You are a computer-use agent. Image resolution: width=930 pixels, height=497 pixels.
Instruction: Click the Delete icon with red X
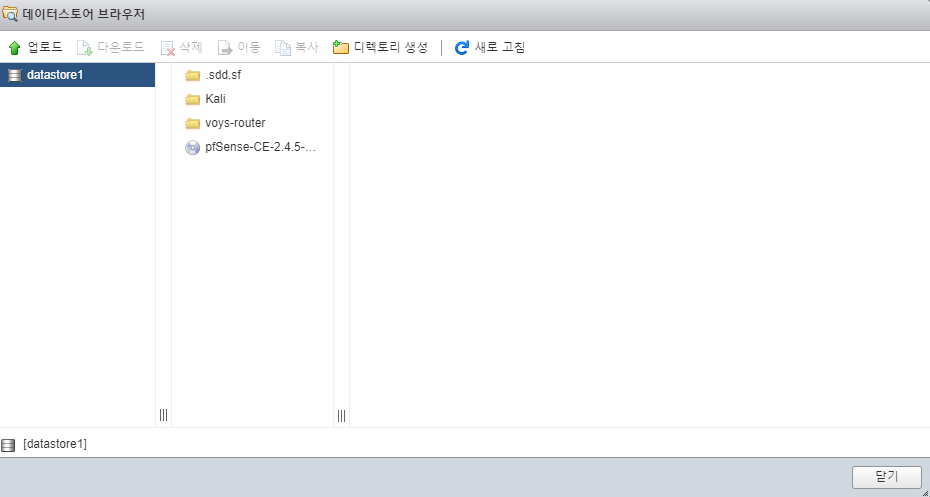167,48
